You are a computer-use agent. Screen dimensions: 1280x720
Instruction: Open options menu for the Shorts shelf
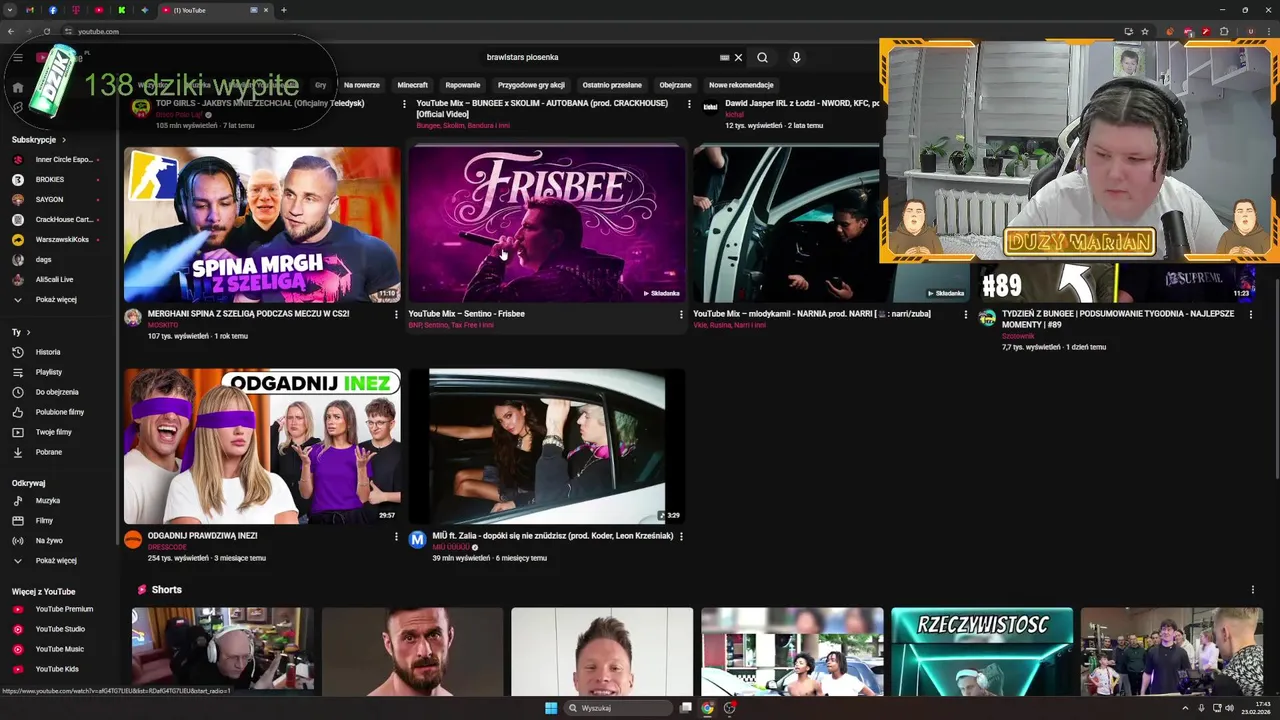[x=1252, y=590]
